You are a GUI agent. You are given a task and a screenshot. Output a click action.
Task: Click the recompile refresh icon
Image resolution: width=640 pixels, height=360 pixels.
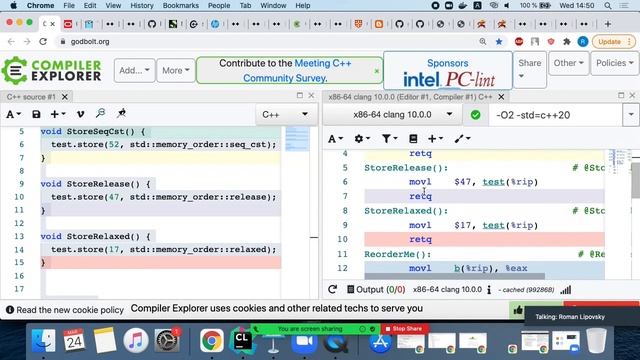[333, 289]
